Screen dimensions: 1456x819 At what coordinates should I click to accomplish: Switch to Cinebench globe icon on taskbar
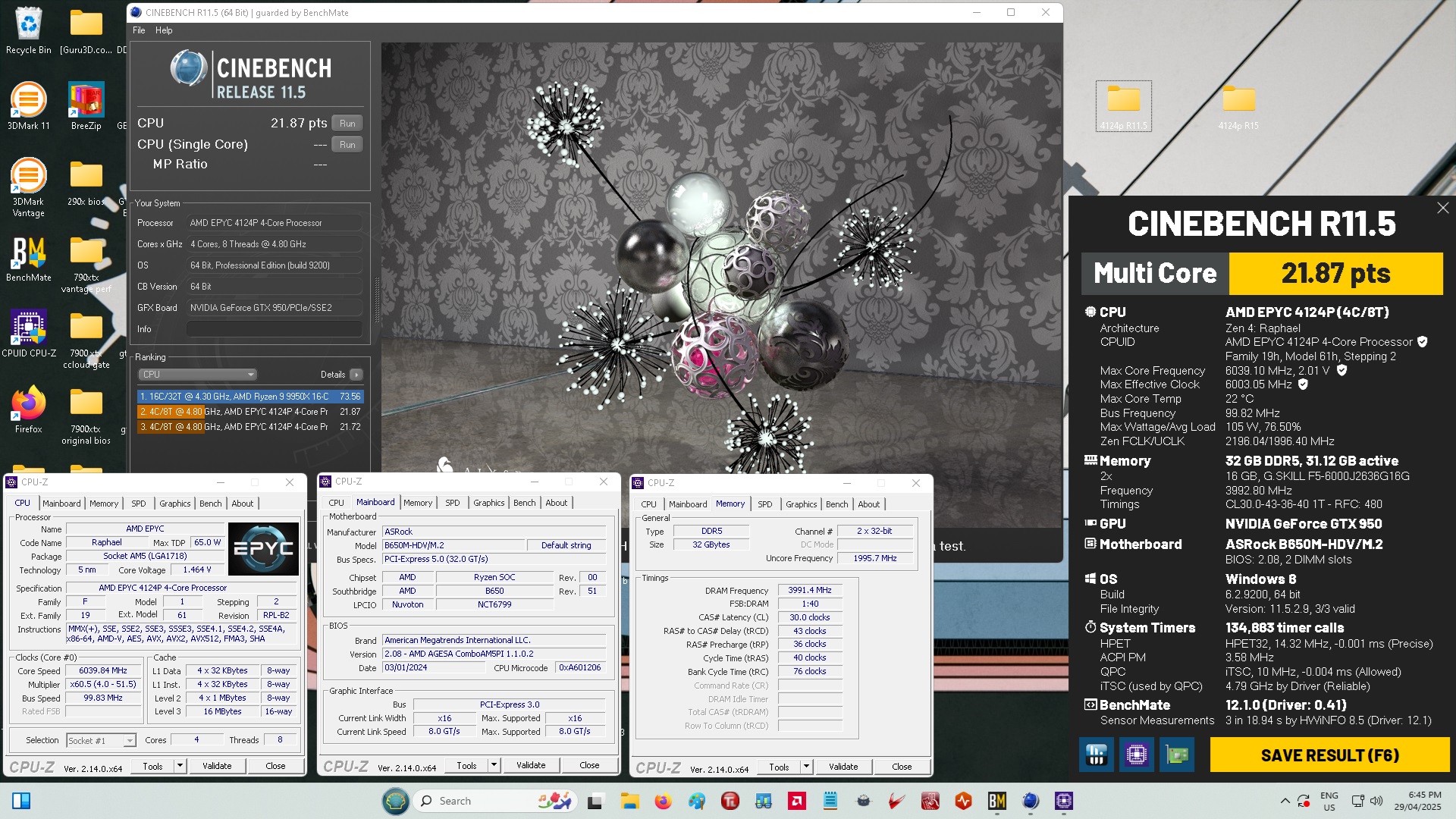coord(1030,801)
